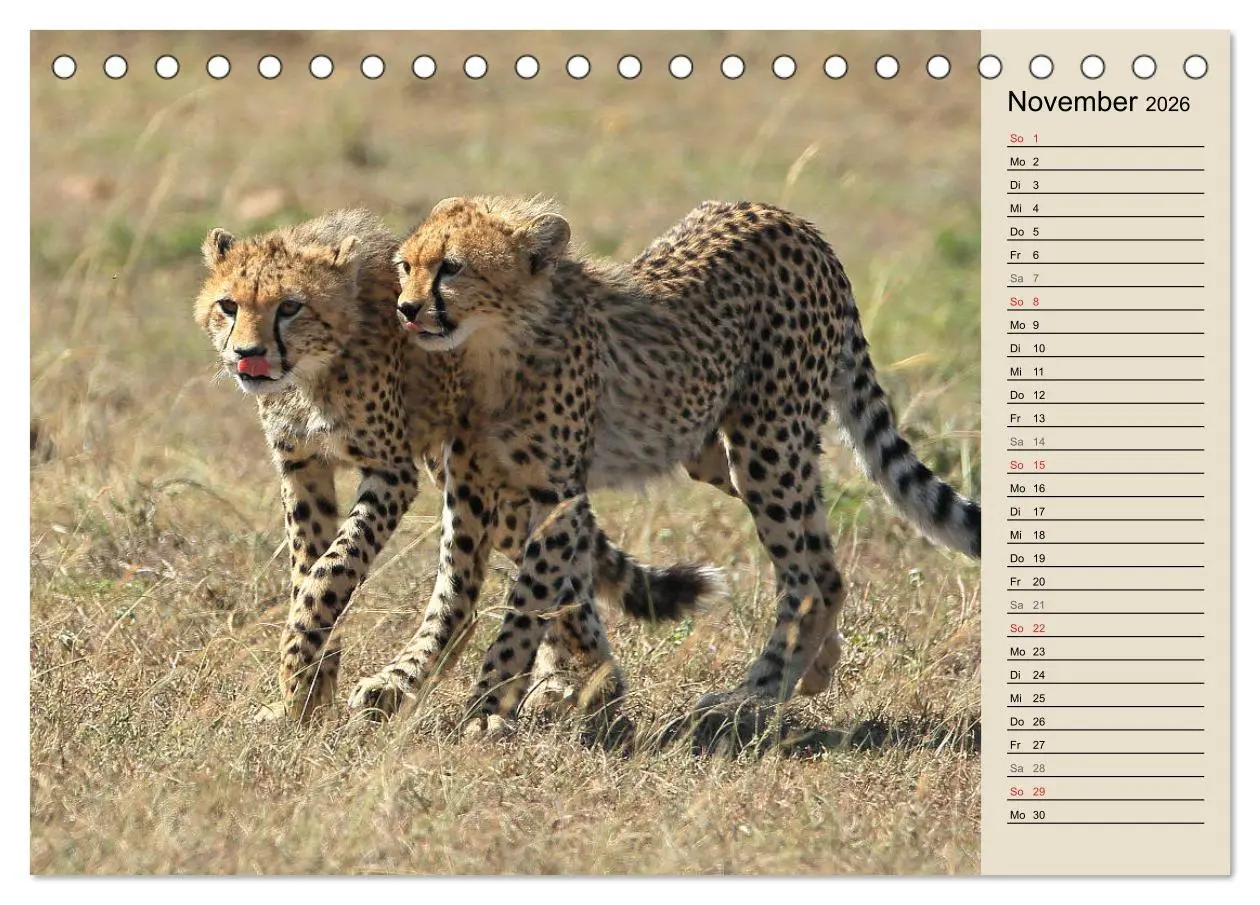Select the 'Mi 18' date row

1105,535
